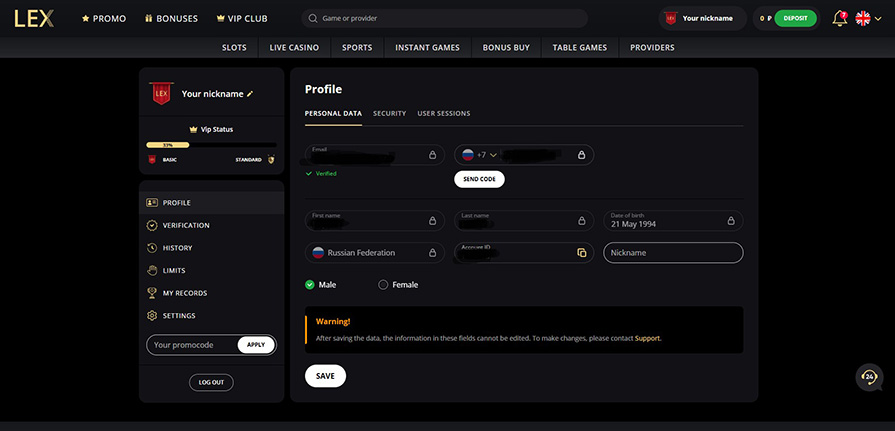Screen dimensions: 895x431
Task: Click the Russian flag in country field
Action: coord(319,253)
